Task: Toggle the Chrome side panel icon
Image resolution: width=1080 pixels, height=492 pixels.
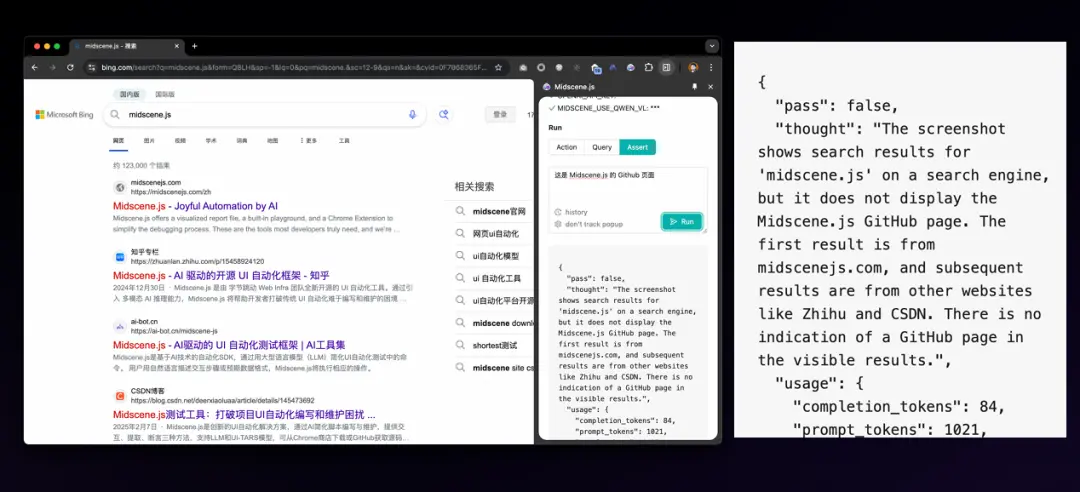Action: [x=666, y=68]
